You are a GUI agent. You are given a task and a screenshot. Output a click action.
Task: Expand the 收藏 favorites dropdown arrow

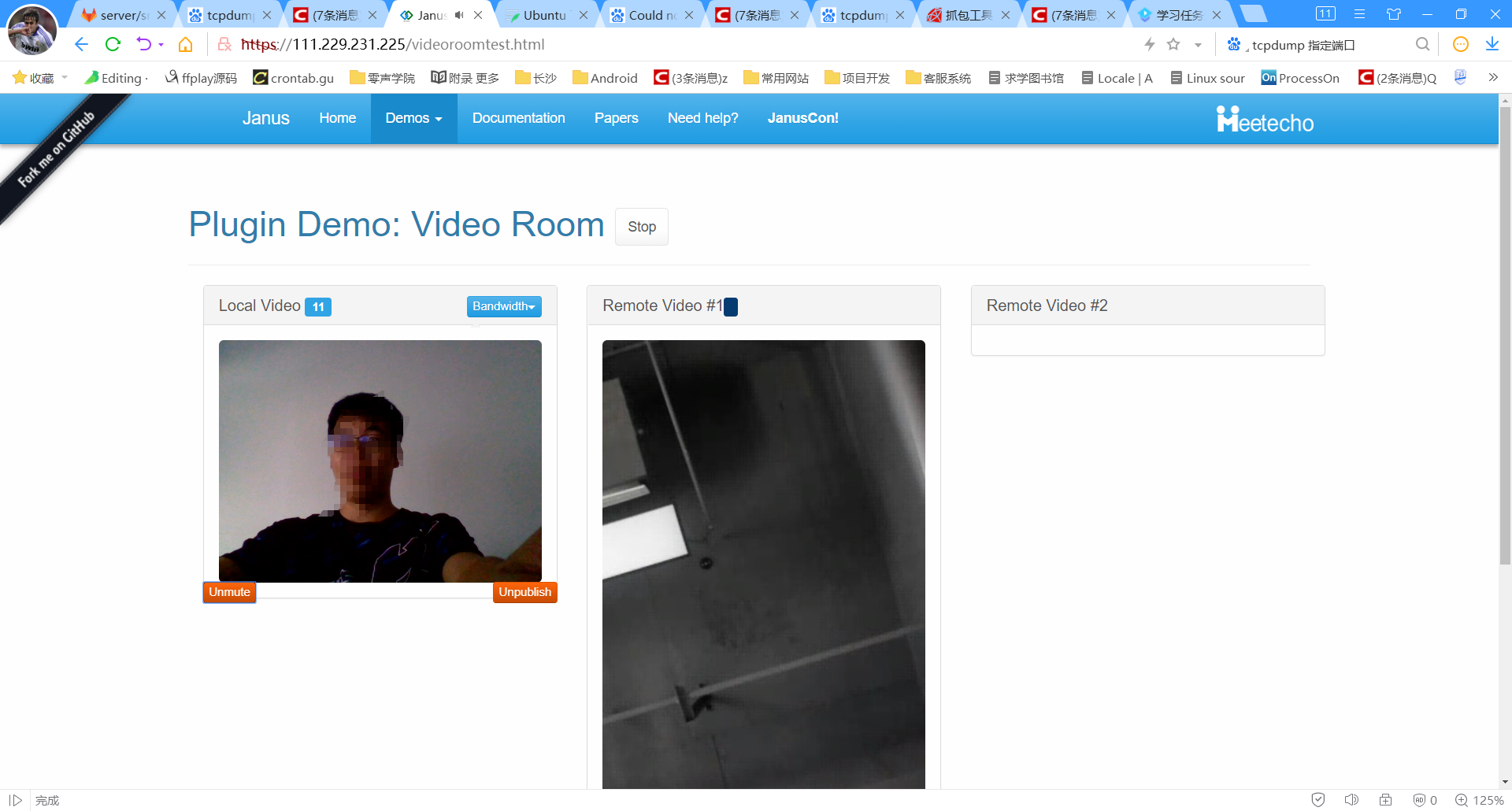[x=65, y=77]
